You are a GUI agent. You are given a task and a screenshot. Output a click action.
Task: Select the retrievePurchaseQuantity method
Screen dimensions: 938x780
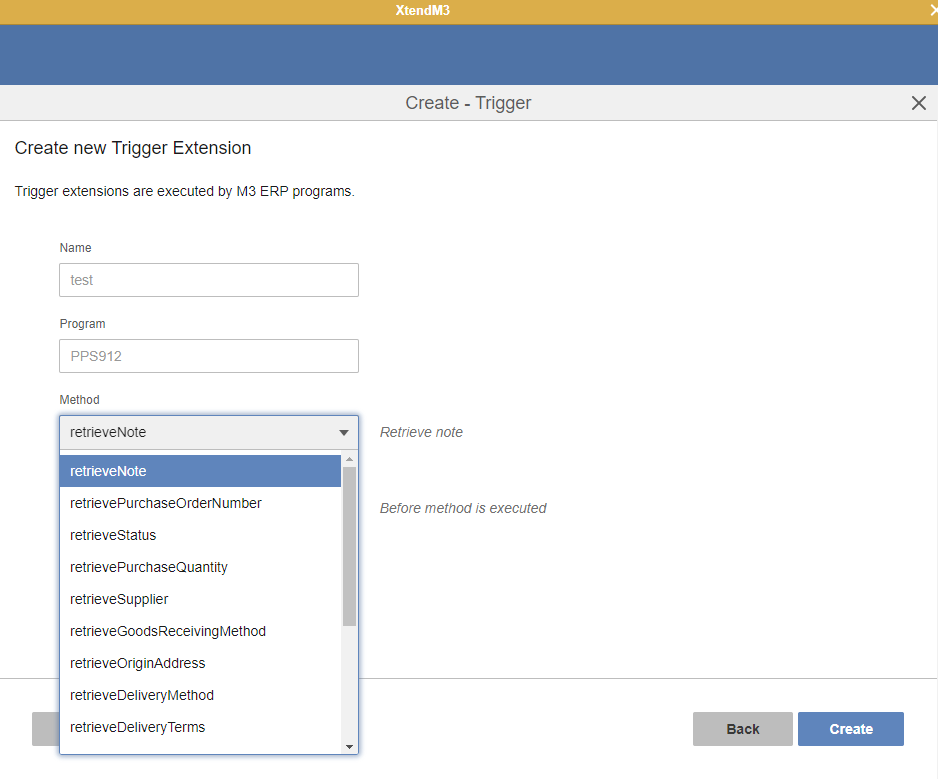[x=200, y=567]
